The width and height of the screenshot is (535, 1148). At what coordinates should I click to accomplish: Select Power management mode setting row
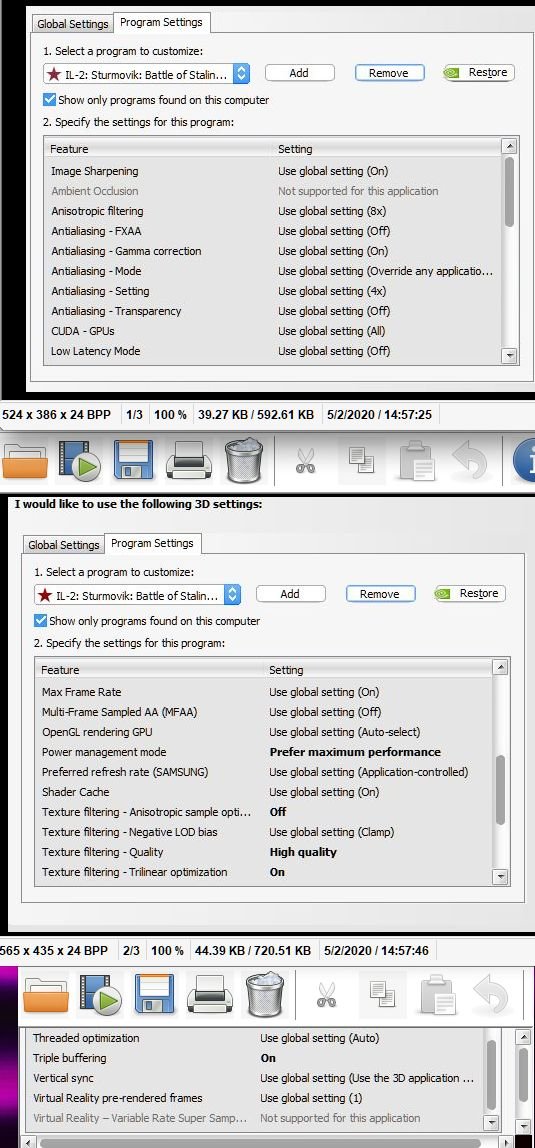coord(264,752)
